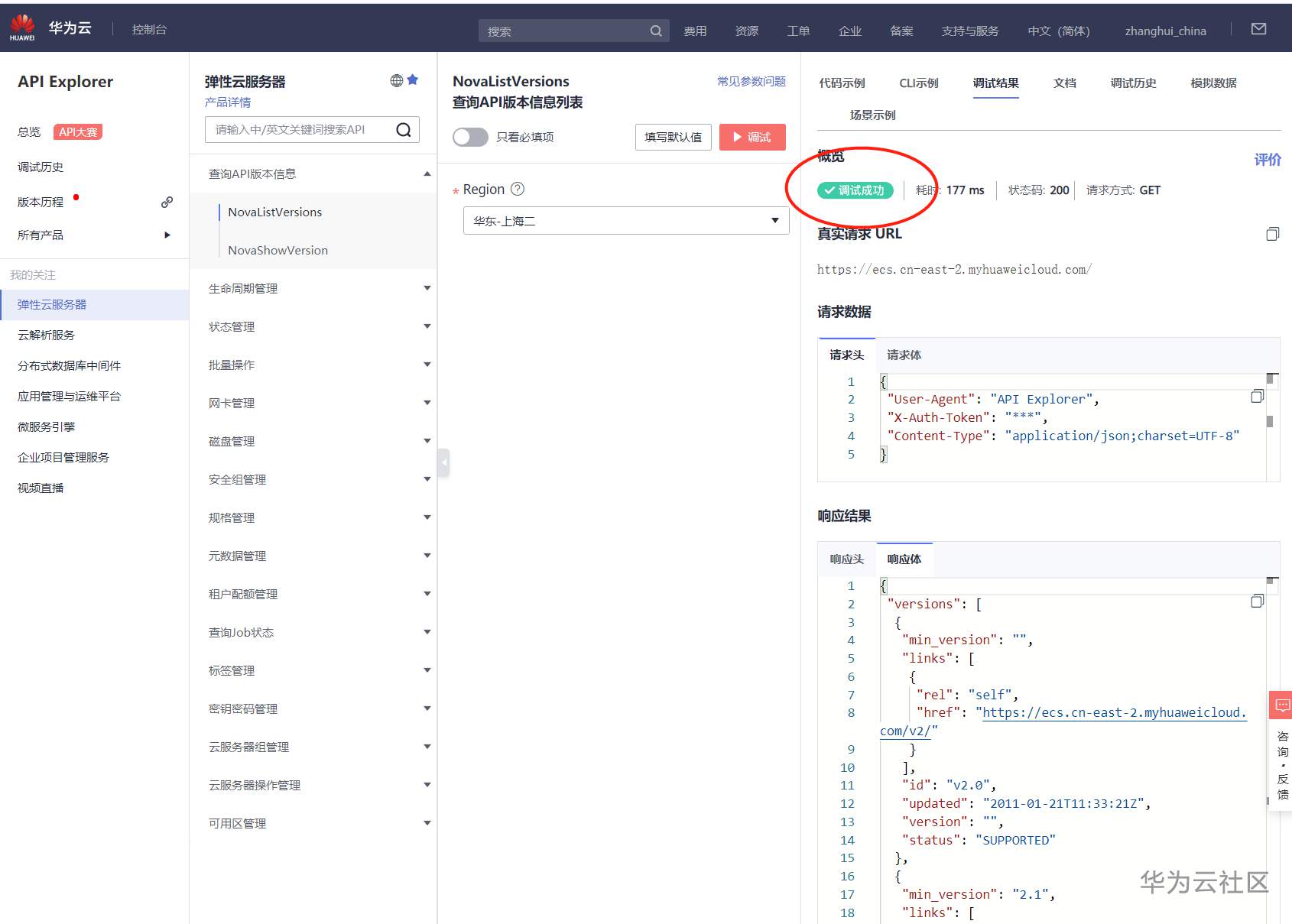Screen dimensions: 1292x924
Task: Expand the 查询Job状态 group
Action: point(427,632)
